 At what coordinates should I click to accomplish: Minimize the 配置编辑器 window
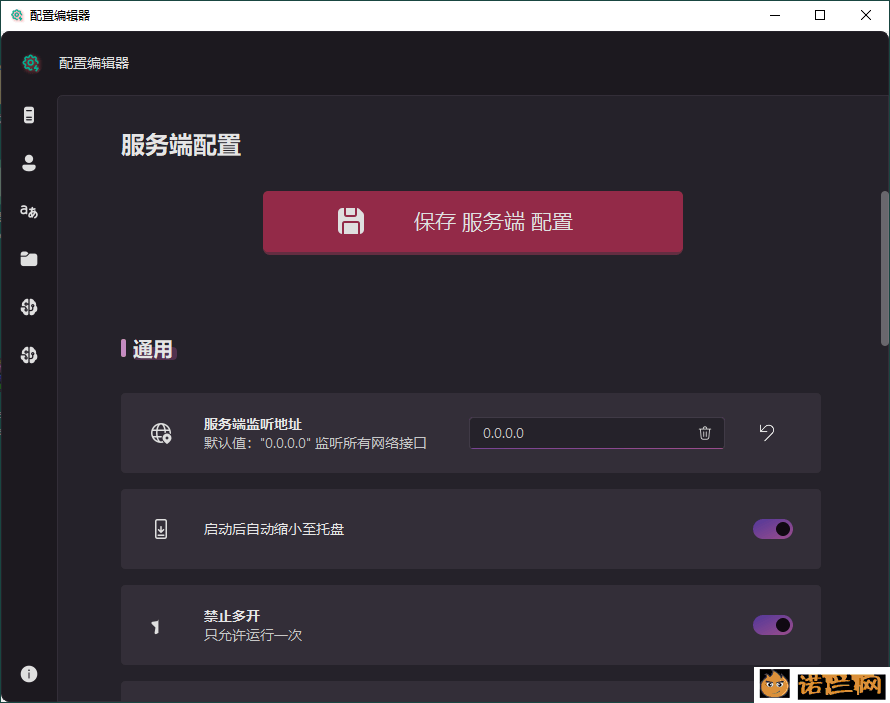point(775,15)
